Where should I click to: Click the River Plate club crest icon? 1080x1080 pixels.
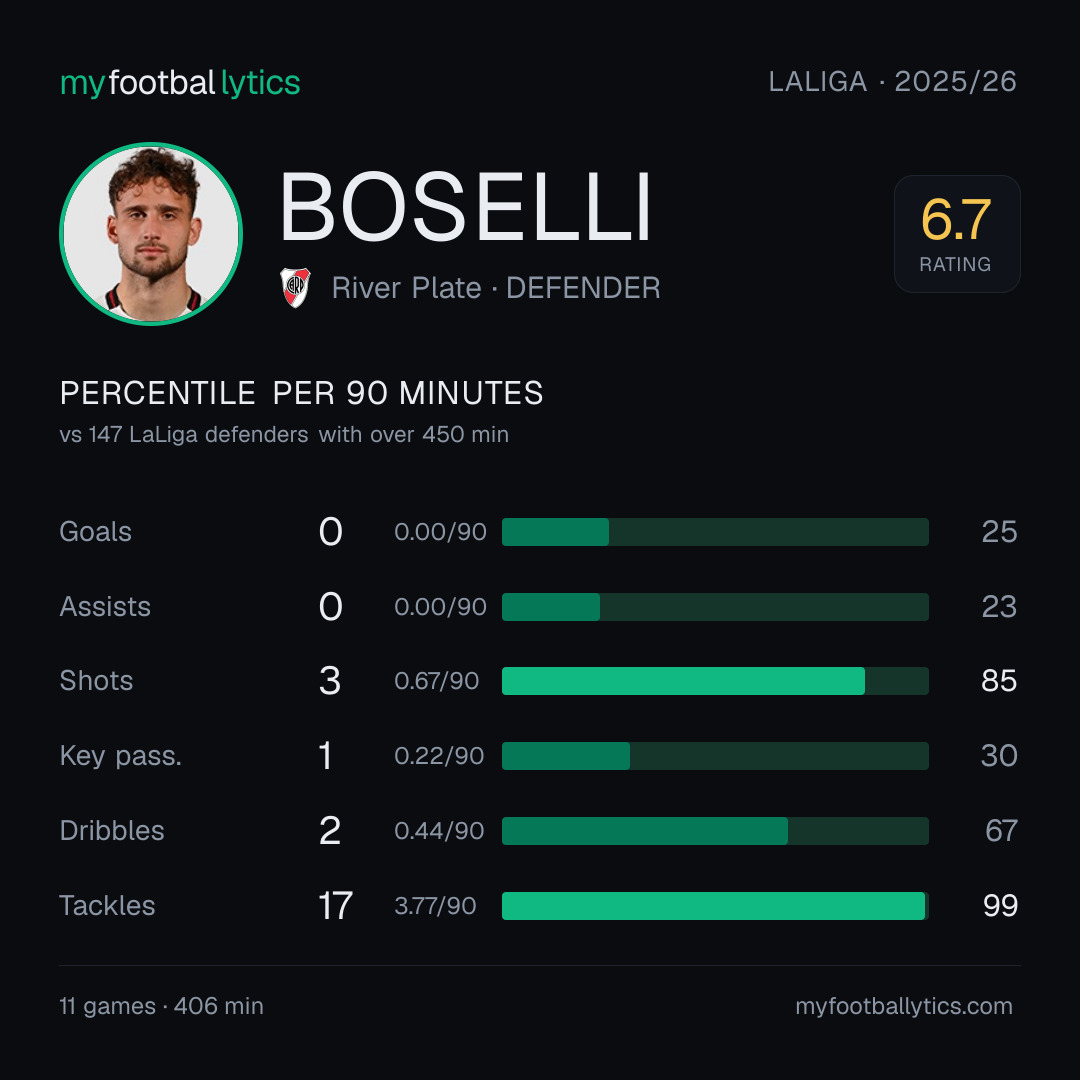click(295, 287)
